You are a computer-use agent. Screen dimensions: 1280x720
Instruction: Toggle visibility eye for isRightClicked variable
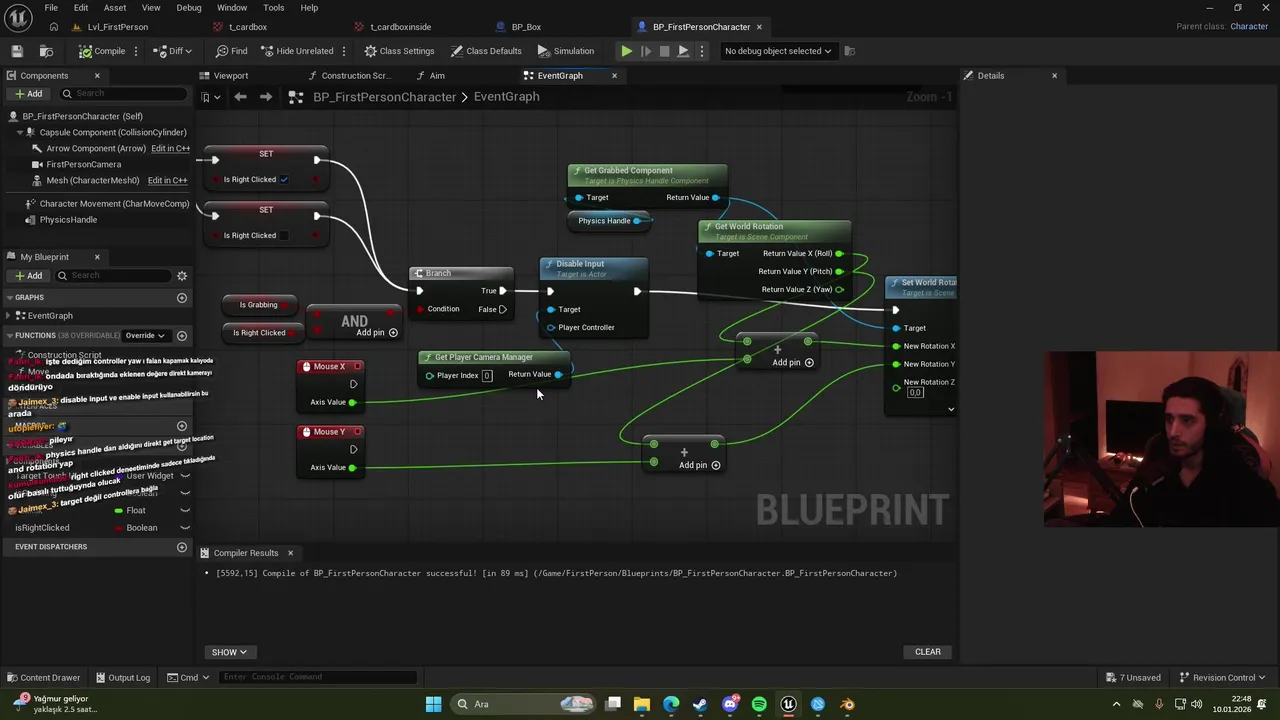point(185,528)
